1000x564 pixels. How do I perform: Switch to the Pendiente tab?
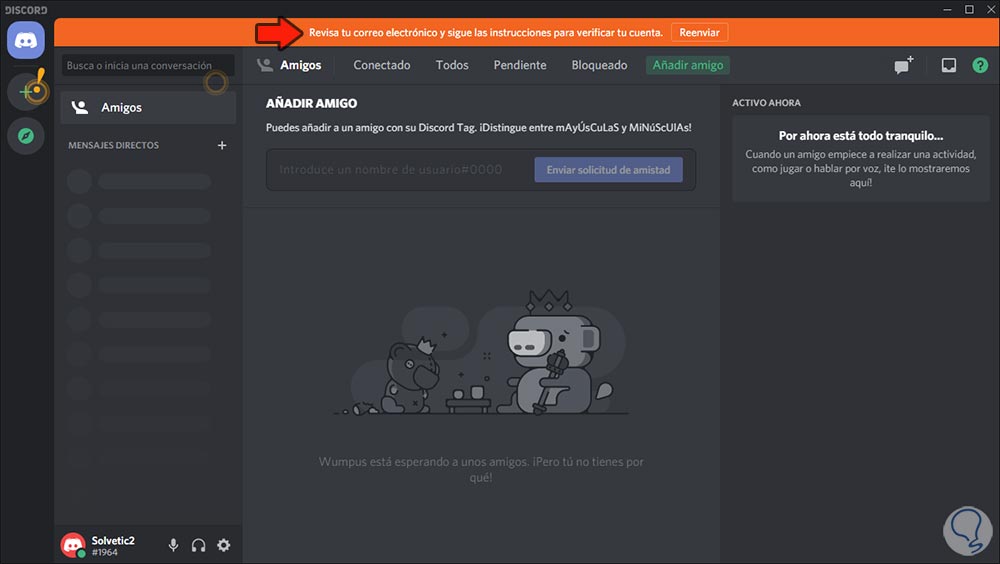pos(520,65)
